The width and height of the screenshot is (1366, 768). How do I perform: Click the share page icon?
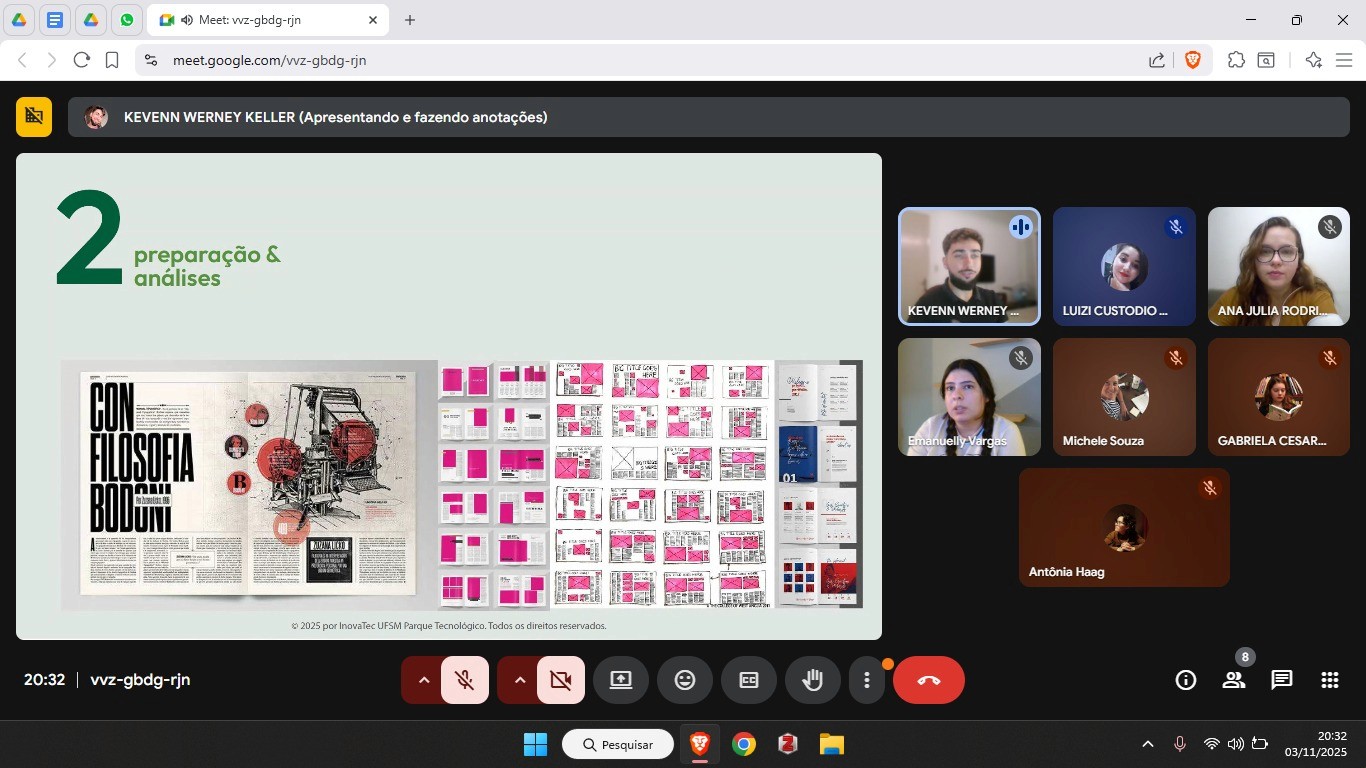click(1157, 60)
